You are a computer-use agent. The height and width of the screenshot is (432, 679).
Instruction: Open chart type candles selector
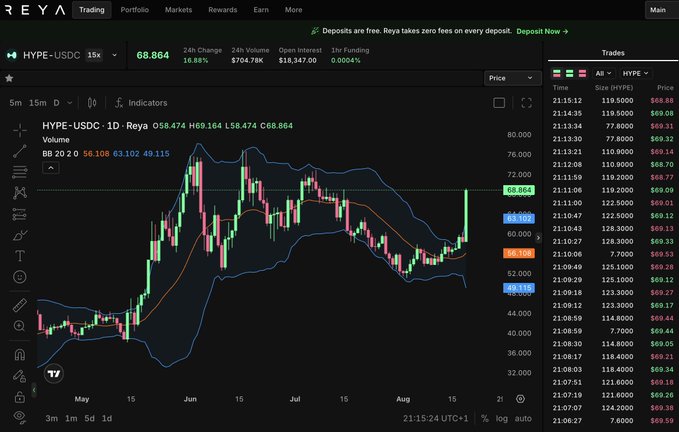[92, 103]
